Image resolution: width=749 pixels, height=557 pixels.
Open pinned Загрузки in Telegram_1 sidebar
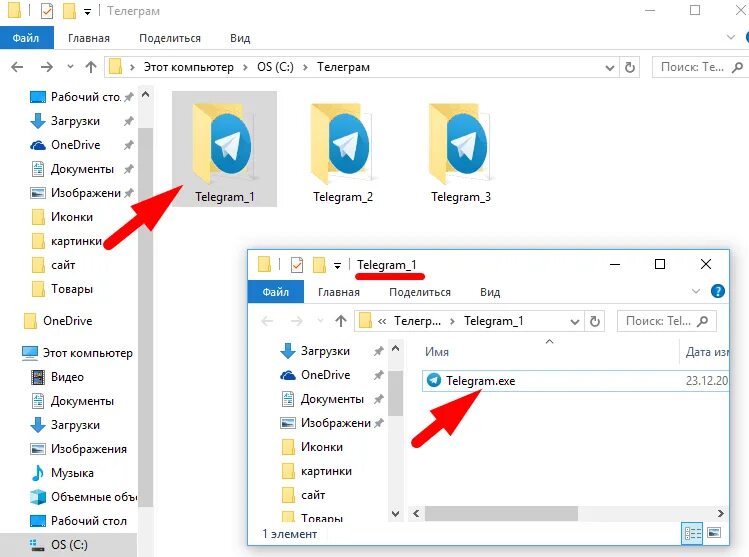[x=315, y=351]
